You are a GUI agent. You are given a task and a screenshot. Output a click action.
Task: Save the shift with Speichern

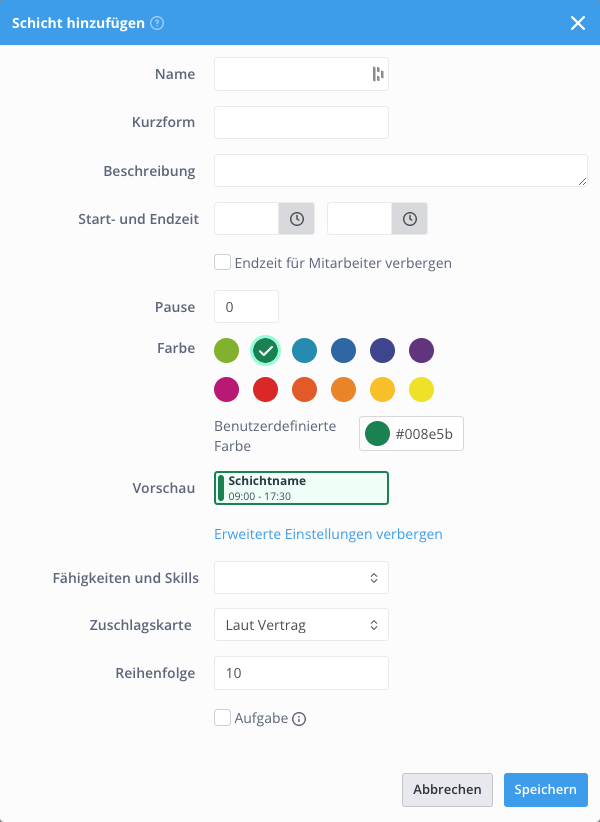[546, 789]
